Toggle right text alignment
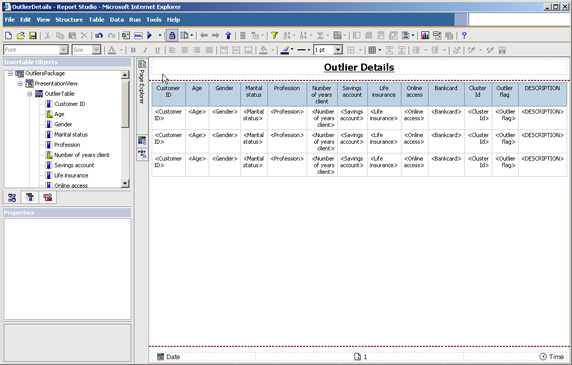 tap(197, 50)
